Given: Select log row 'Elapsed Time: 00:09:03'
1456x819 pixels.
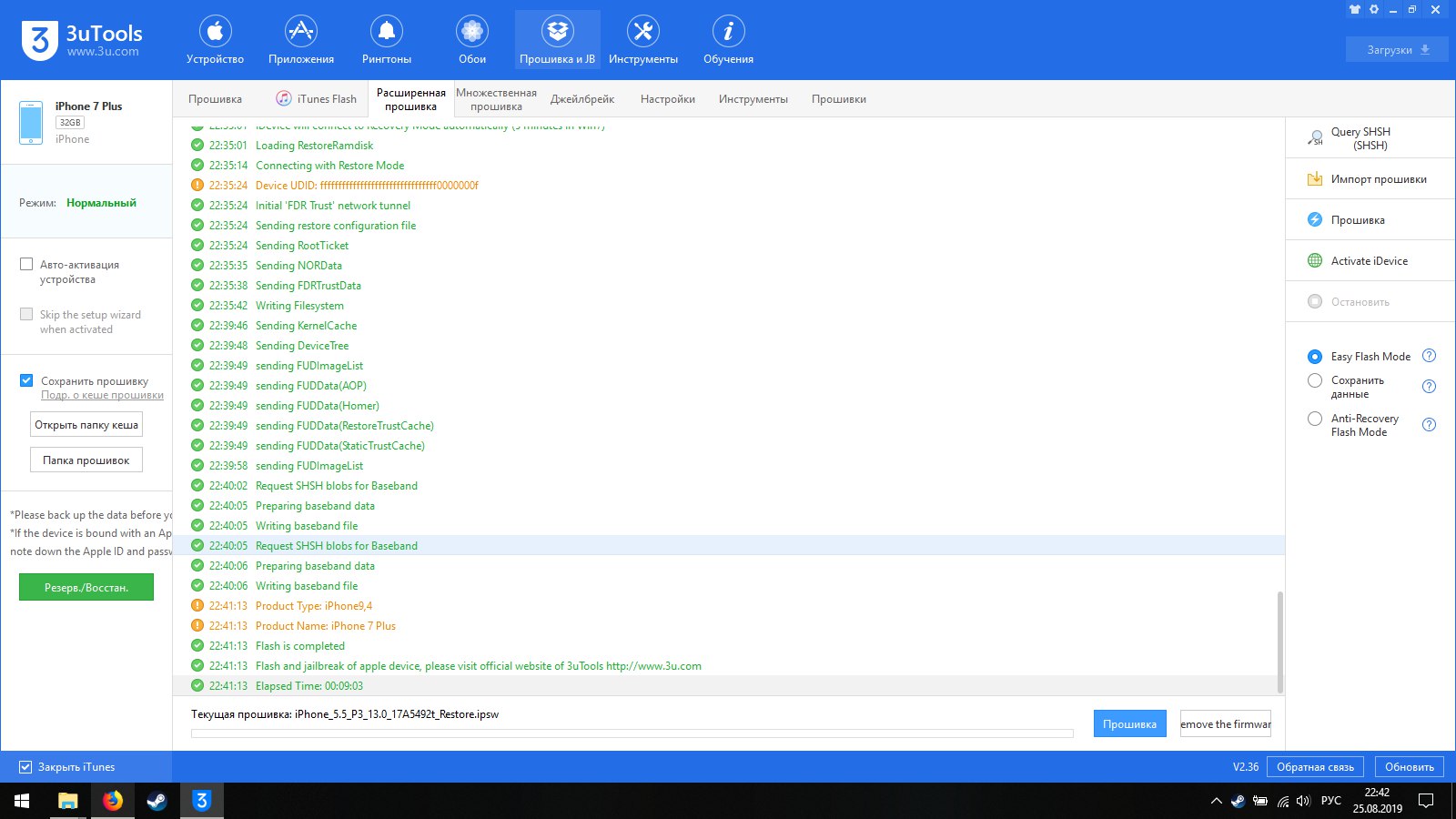Looking at the screenshot, I should click(x=728, y=686).
